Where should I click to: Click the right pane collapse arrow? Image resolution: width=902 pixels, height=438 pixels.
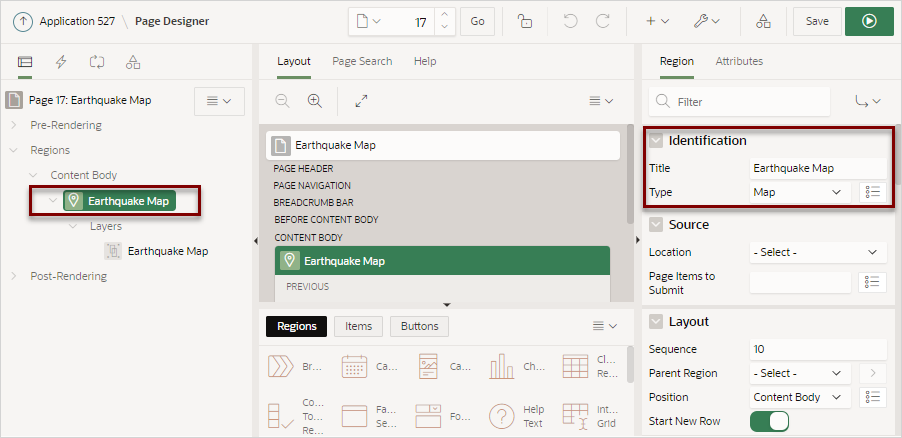pyautogui.click(x=637, y=239)
